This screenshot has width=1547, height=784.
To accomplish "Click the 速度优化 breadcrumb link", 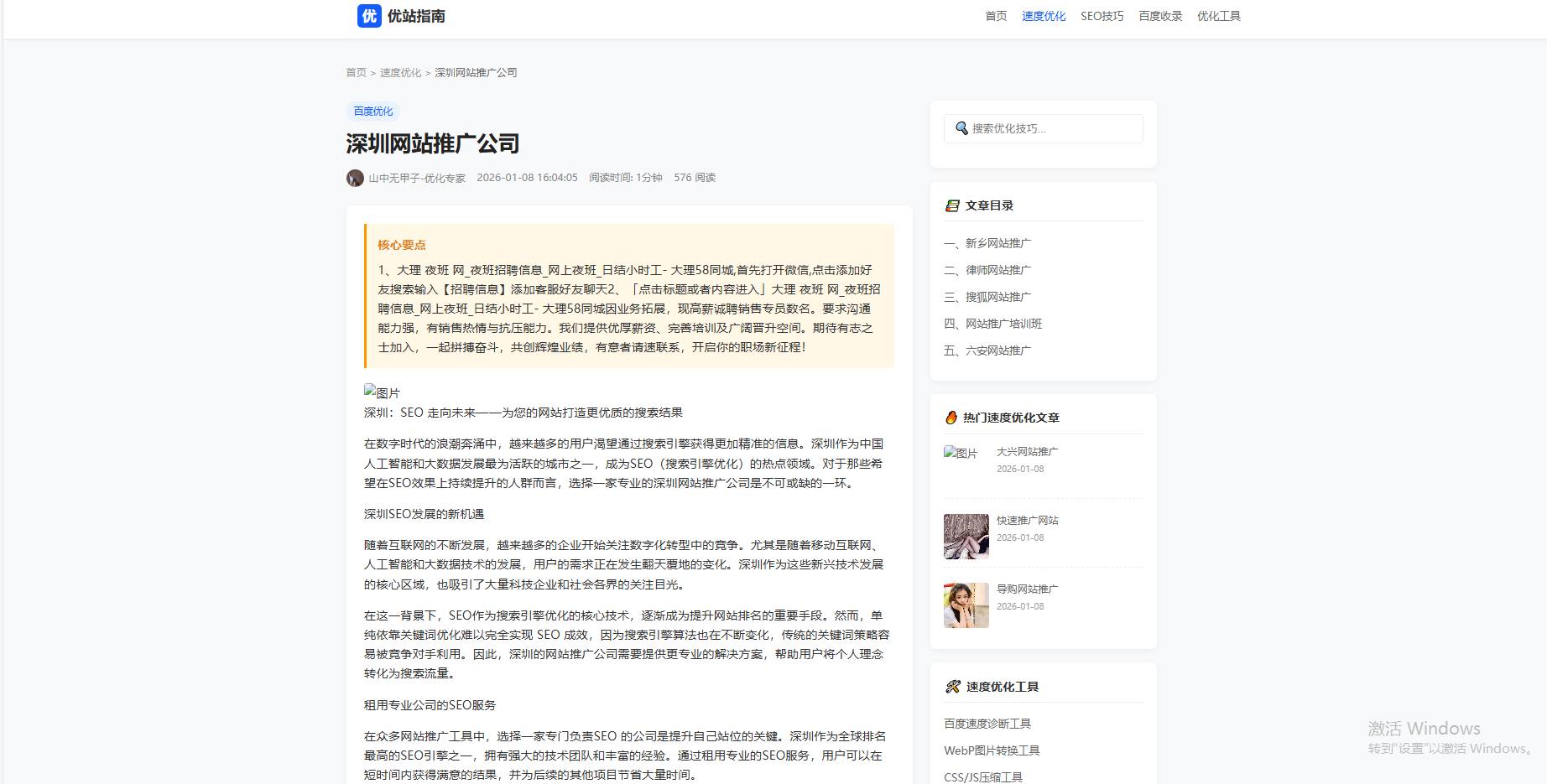I will (x=400, y=73).
